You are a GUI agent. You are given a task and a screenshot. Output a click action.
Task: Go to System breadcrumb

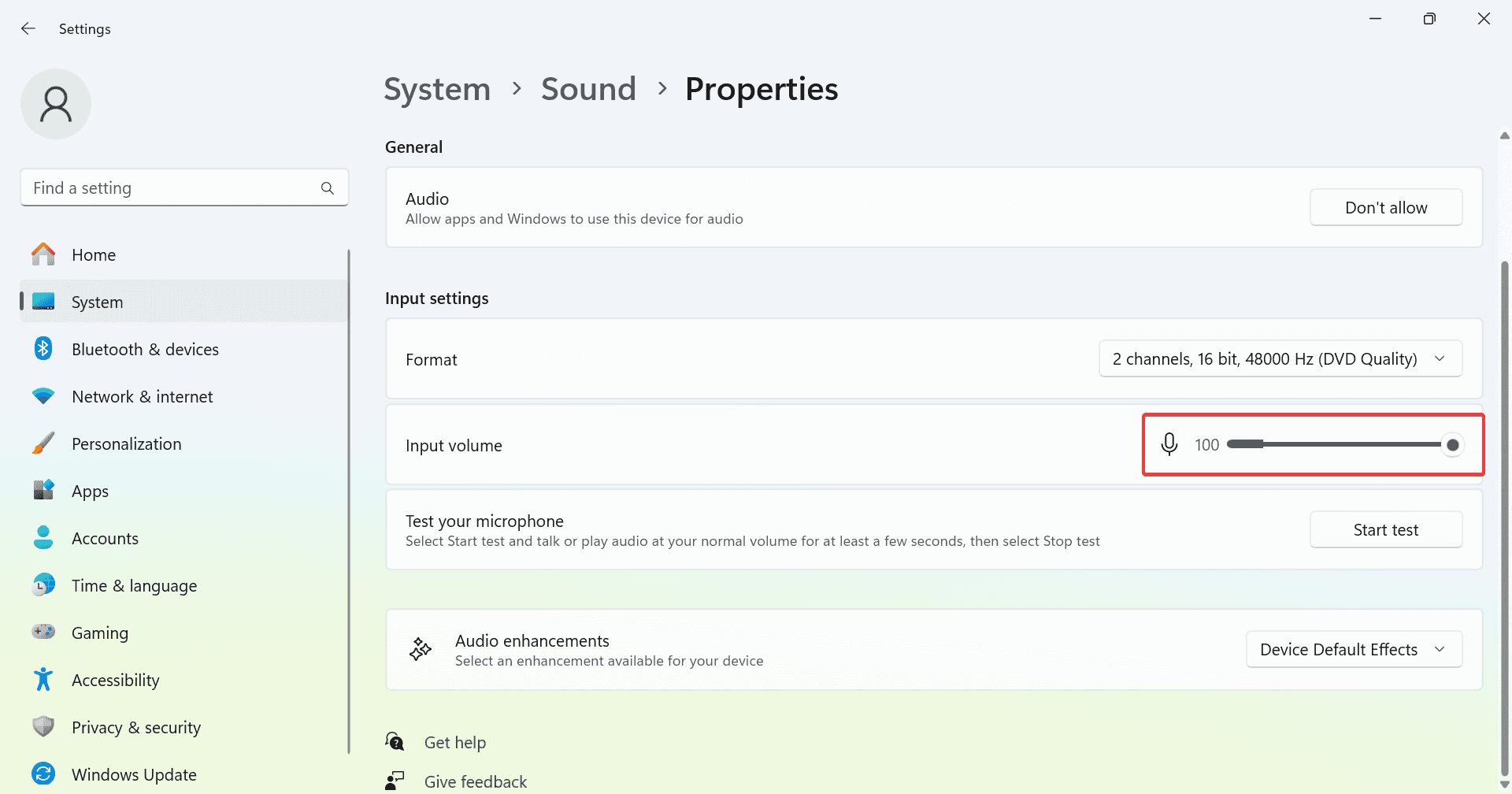pyautogui.click(x=437, y=89)
